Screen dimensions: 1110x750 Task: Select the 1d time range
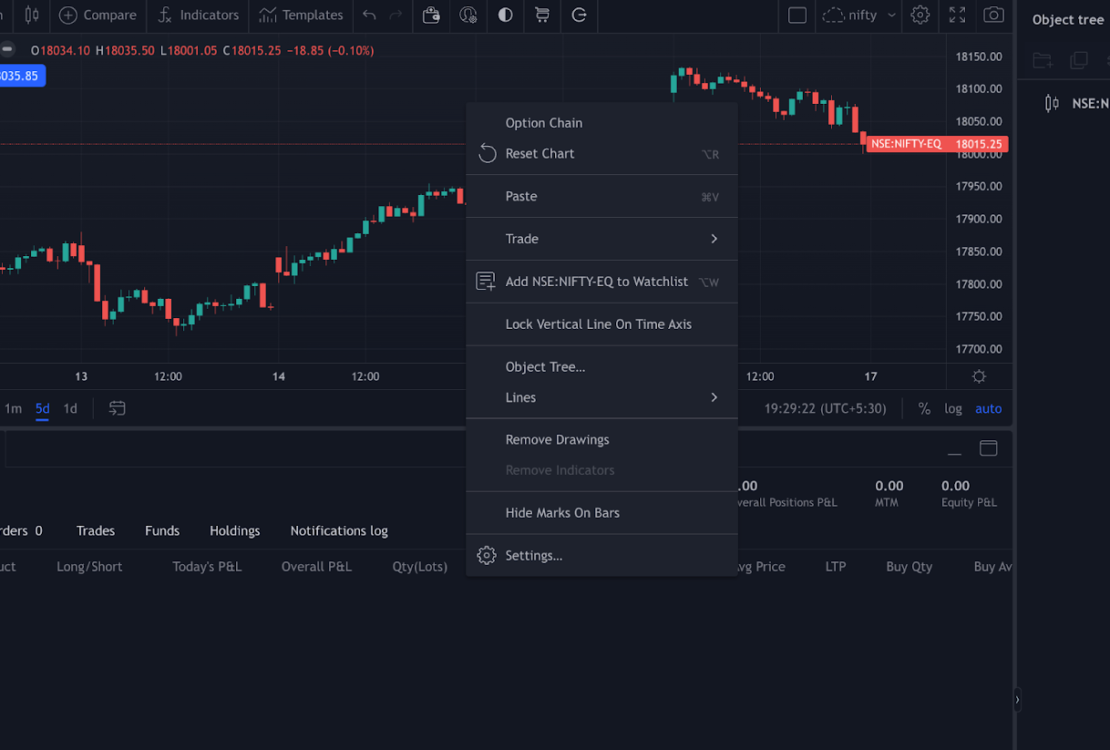click(70, 409)
